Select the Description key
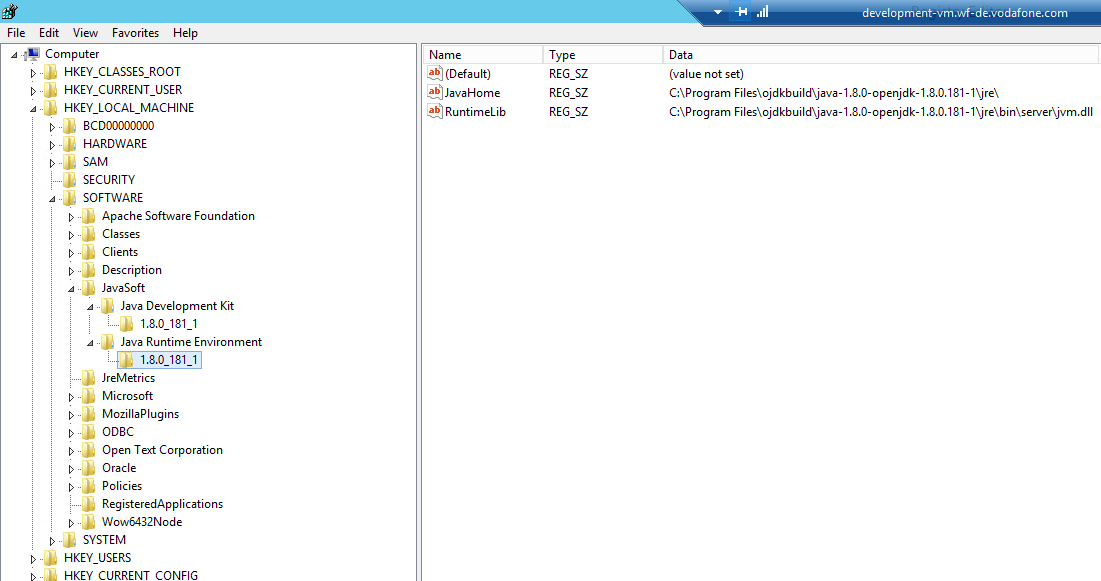Screen dimensions: 1101x581 pos(132,270)
